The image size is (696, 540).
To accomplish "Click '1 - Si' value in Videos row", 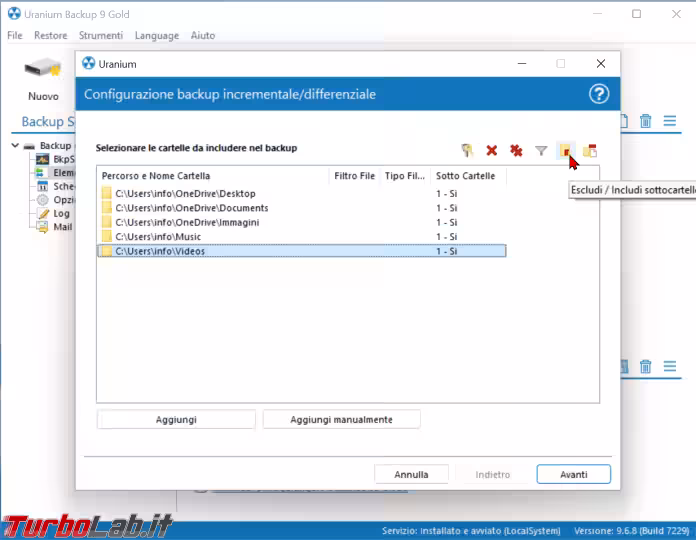I will pyautogui.click(x=447, y=251).
